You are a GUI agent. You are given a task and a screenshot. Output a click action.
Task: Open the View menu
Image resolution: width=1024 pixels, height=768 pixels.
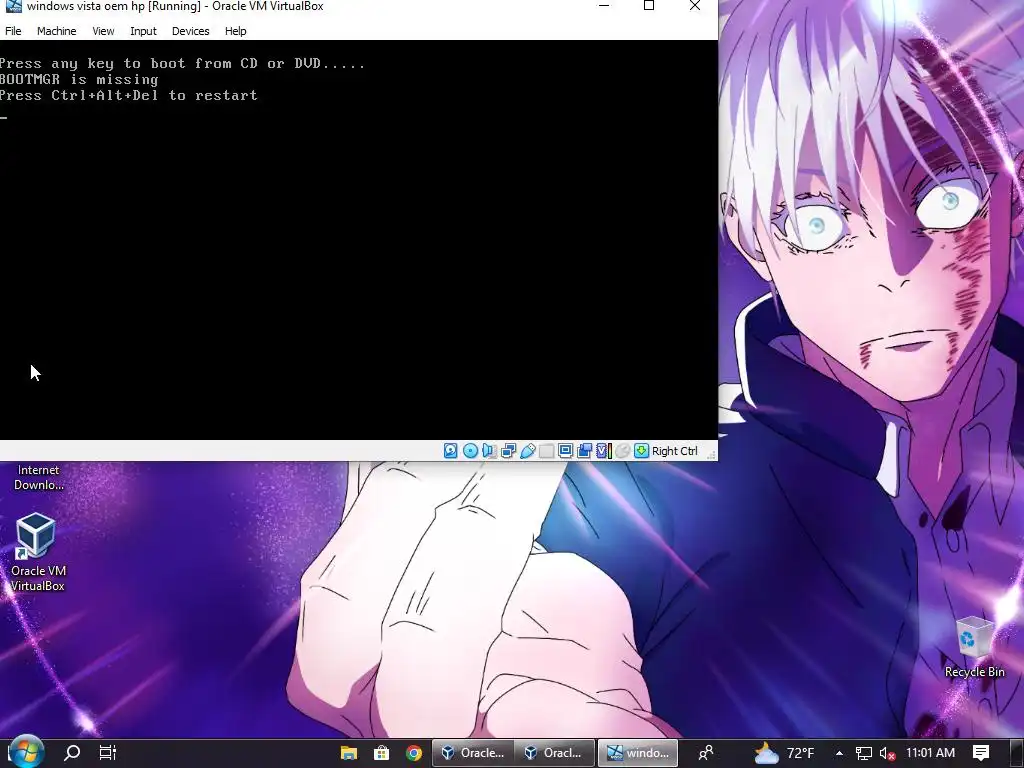point(103,31)
